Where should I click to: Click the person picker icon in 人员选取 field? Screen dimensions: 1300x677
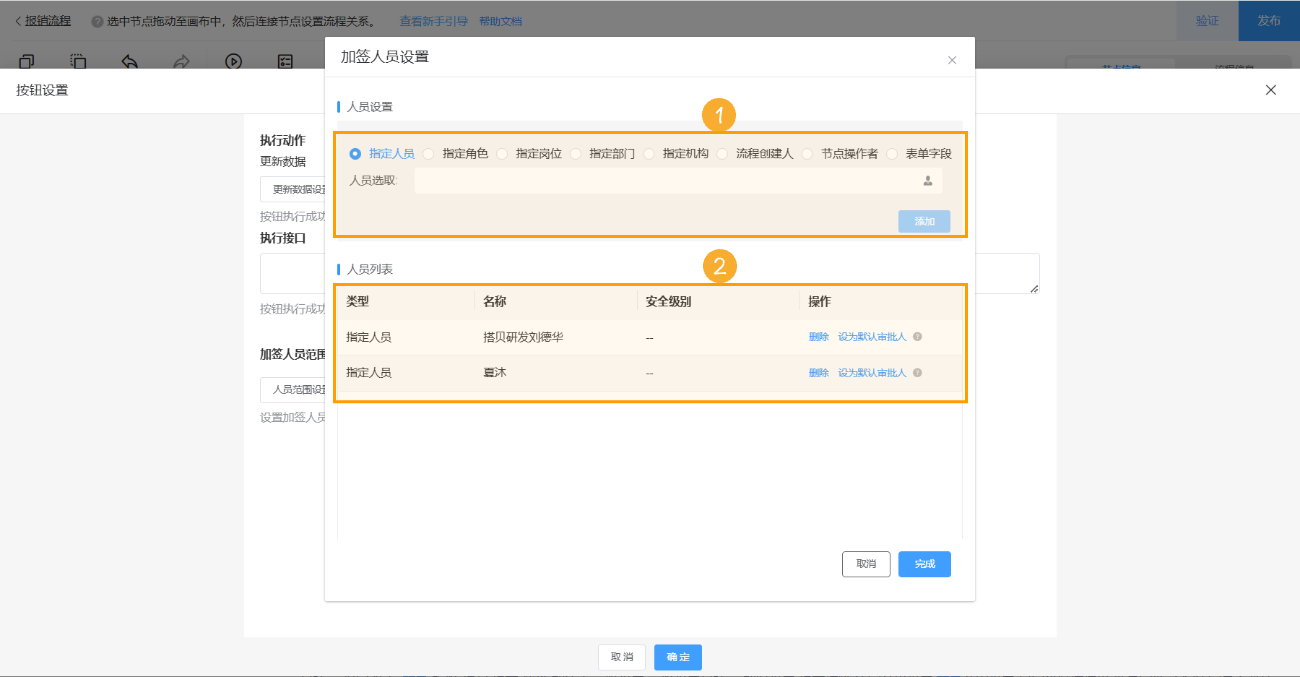928,181
